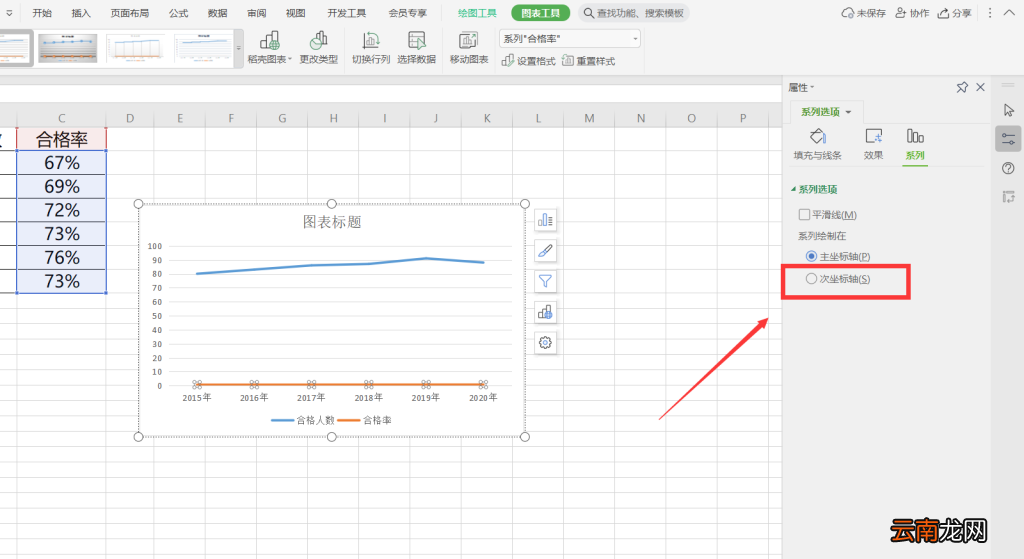Select the 效果 effects section
This screenshot has height=559, width=1024.
[873, 144]
